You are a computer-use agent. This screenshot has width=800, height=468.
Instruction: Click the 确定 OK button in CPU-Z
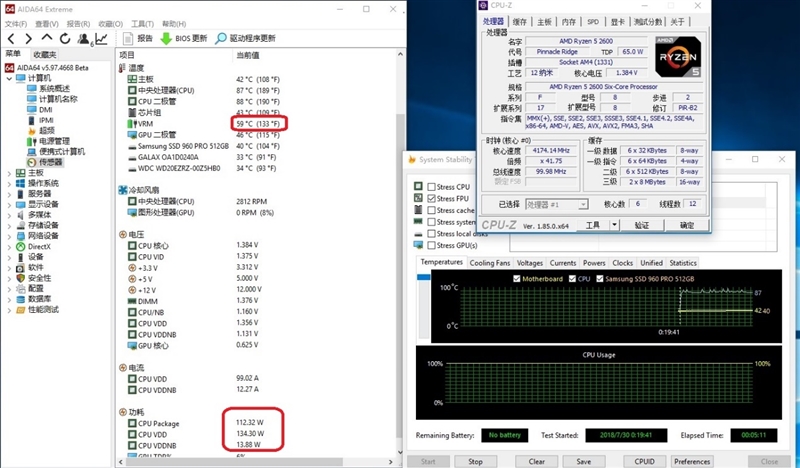687,225
